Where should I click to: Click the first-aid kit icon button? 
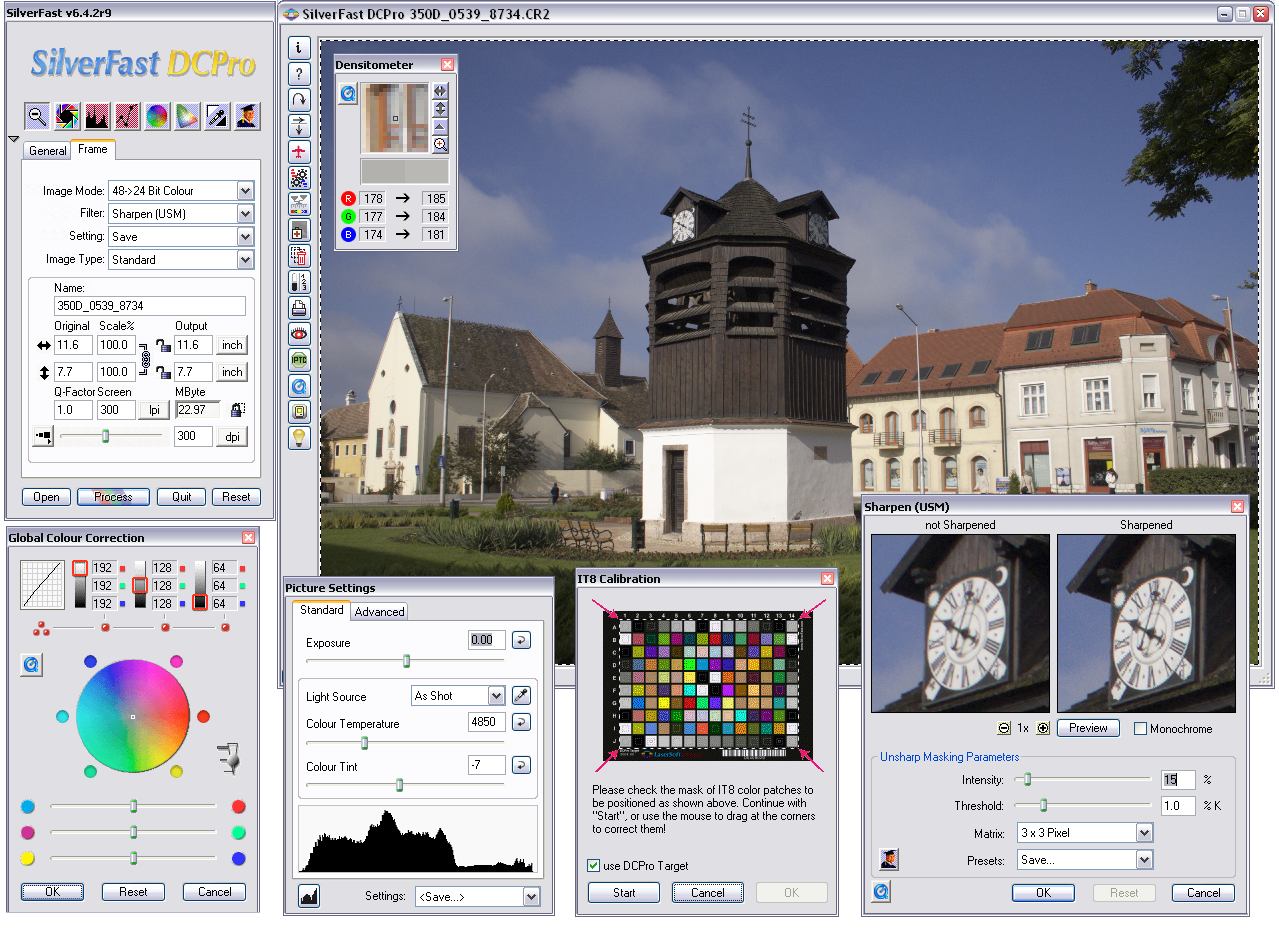point(299,230)
